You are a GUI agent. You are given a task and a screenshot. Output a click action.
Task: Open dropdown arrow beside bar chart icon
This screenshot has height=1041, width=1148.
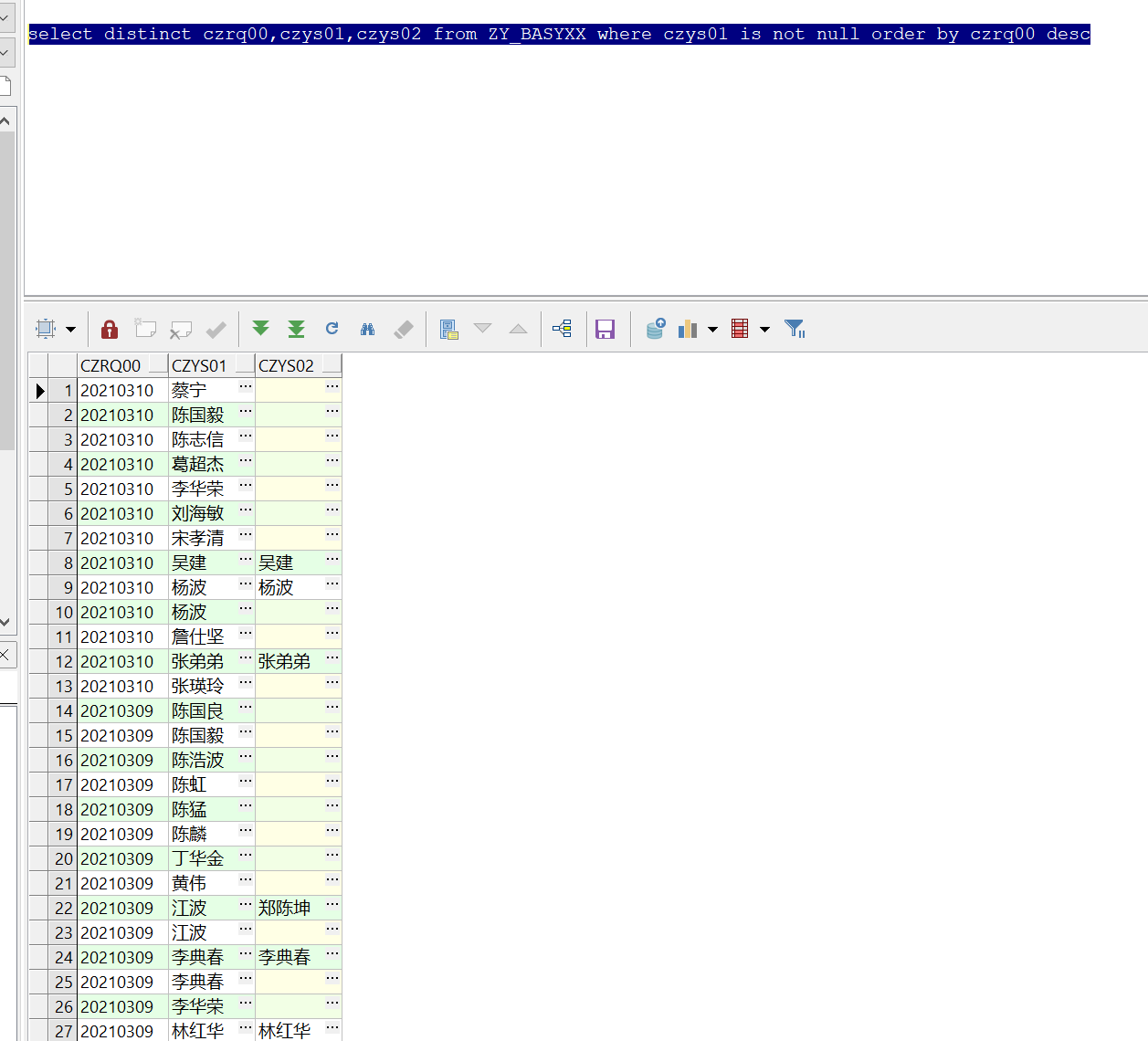[712, 330]
